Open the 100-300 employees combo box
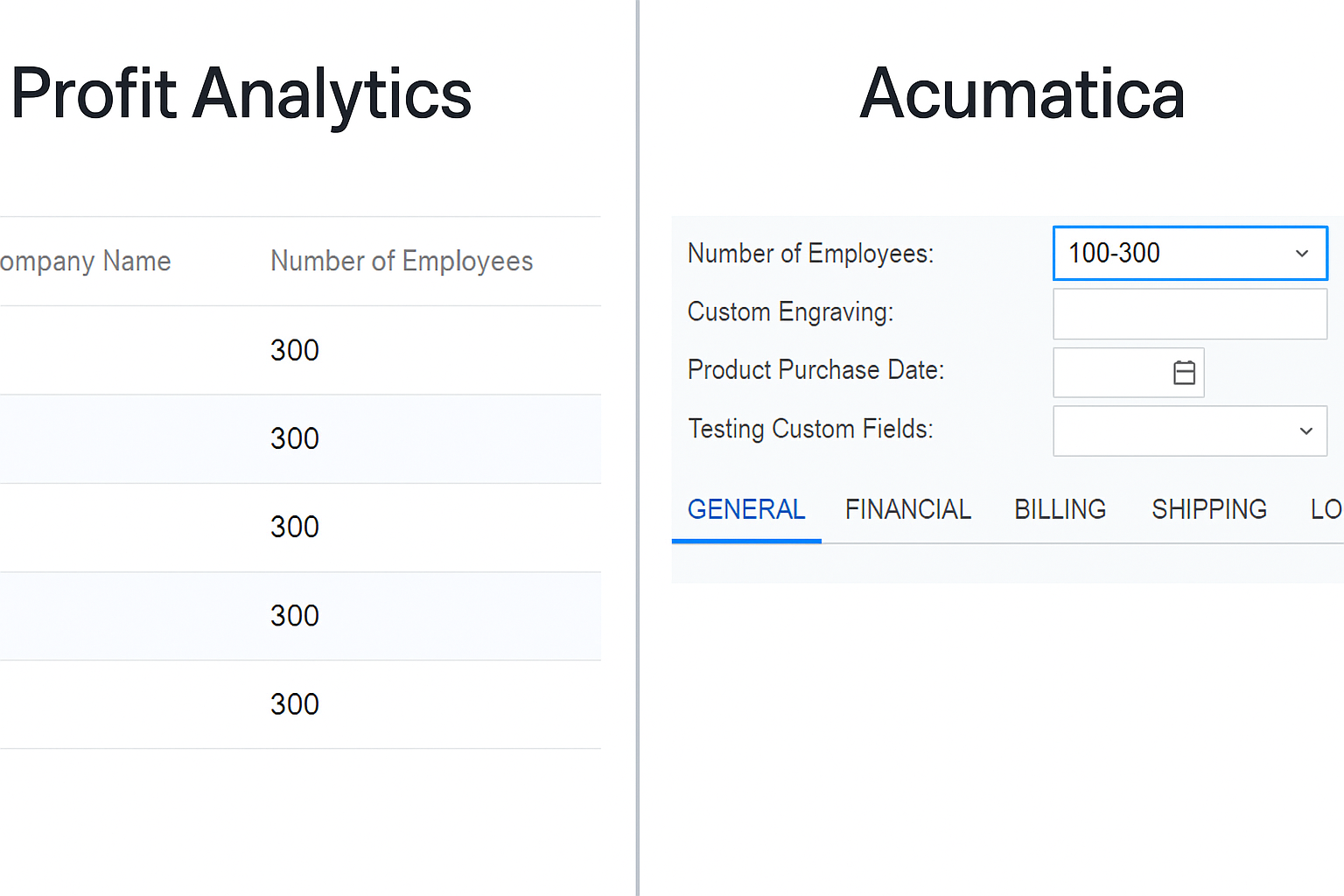Screen dimensions: 1344x896 (1190, 254)
